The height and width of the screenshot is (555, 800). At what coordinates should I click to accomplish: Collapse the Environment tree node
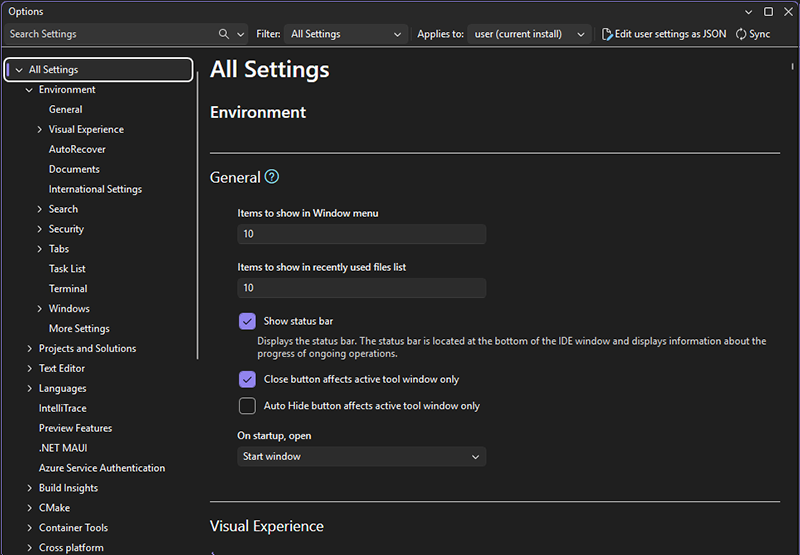pos(29,90)
